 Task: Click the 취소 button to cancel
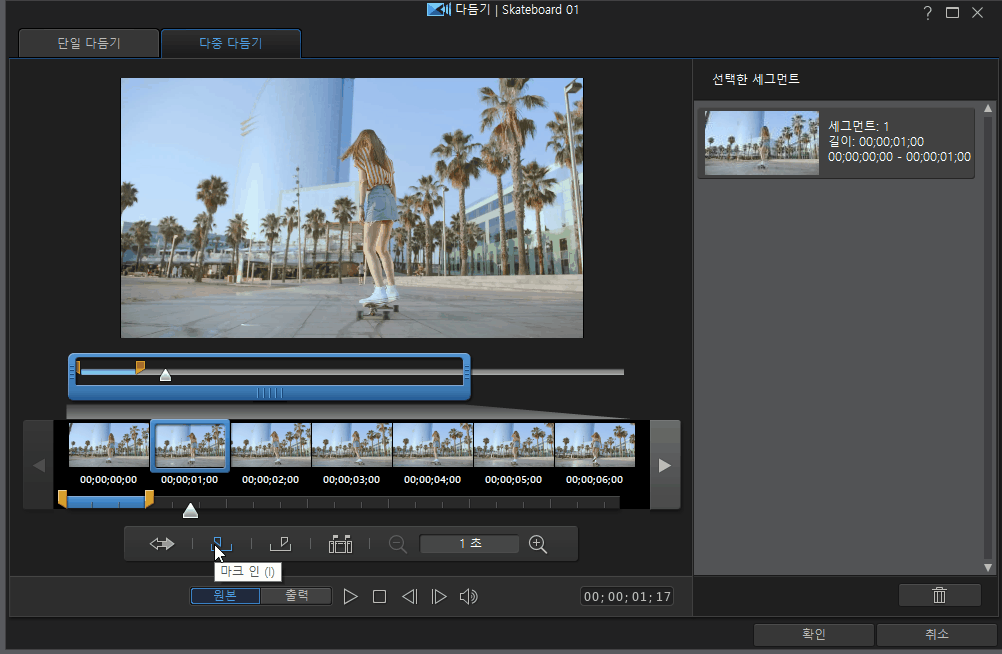[936, 634]
